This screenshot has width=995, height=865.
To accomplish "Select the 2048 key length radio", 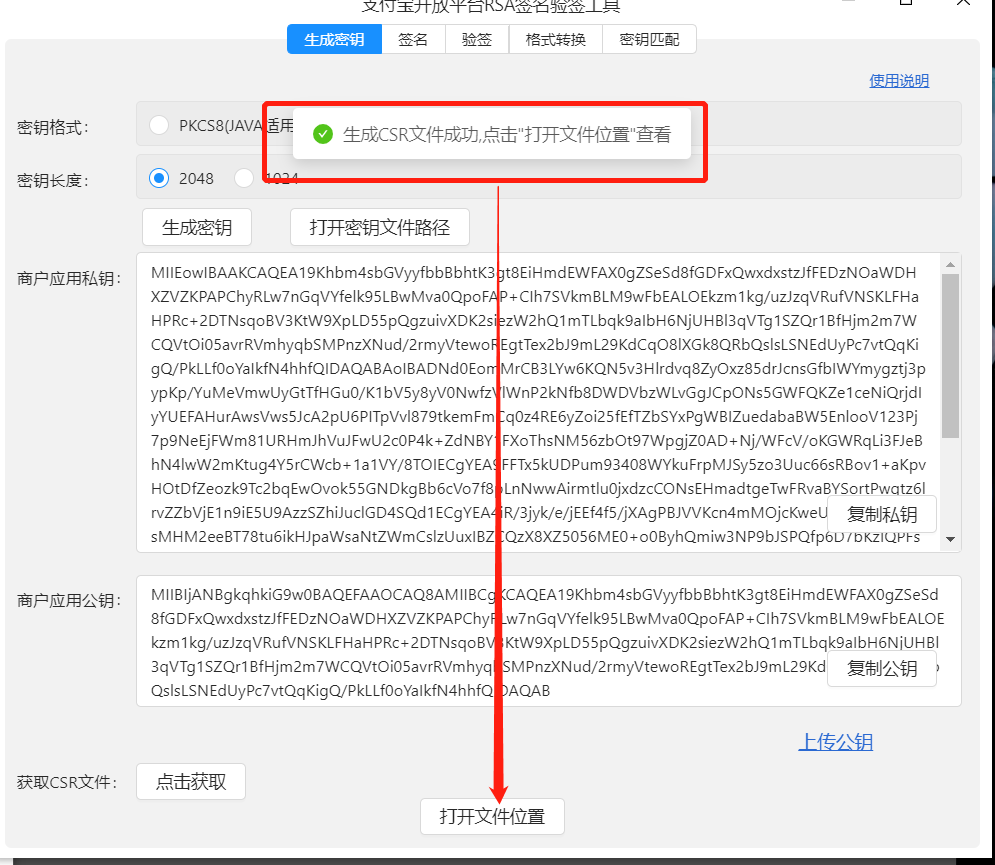I will (159, 178).
